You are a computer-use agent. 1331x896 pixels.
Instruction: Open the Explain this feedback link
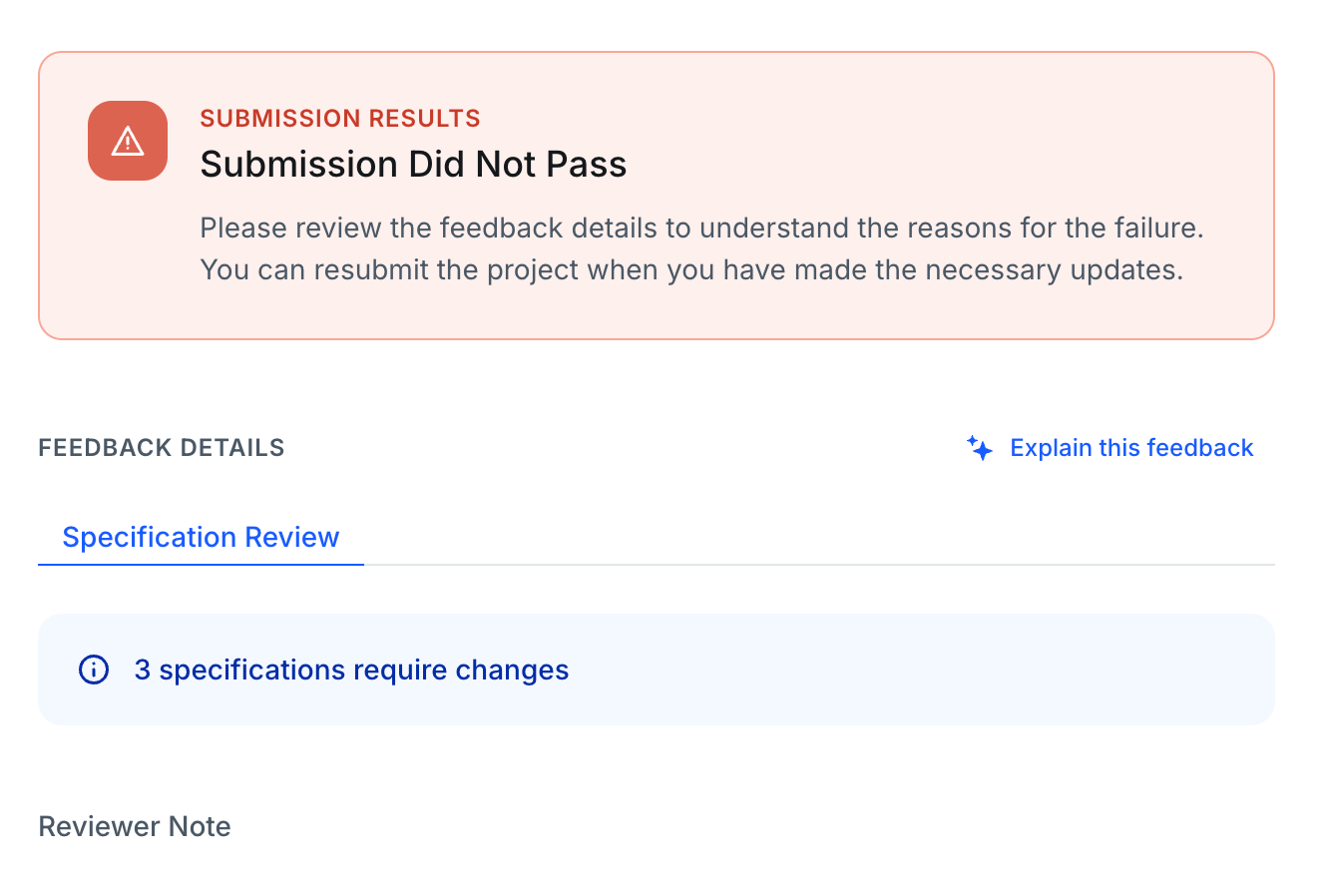1131,448
